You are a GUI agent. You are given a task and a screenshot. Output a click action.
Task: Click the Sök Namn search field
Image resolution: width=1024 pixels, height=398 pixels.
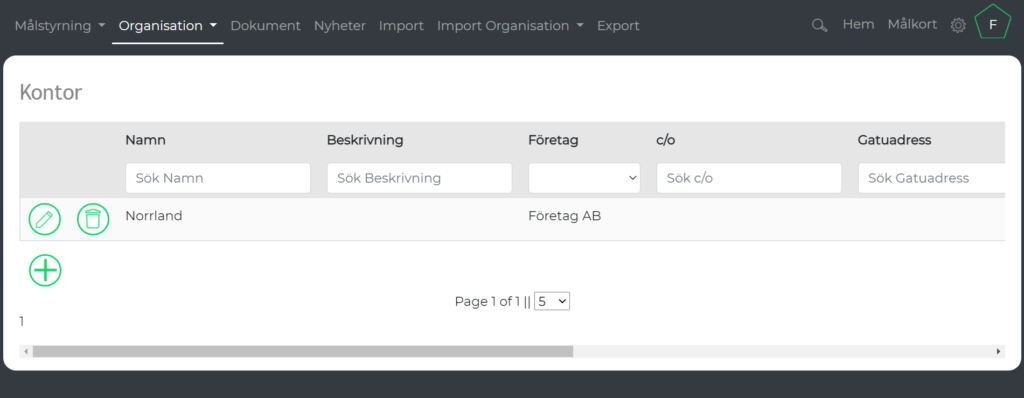point(217,178)
